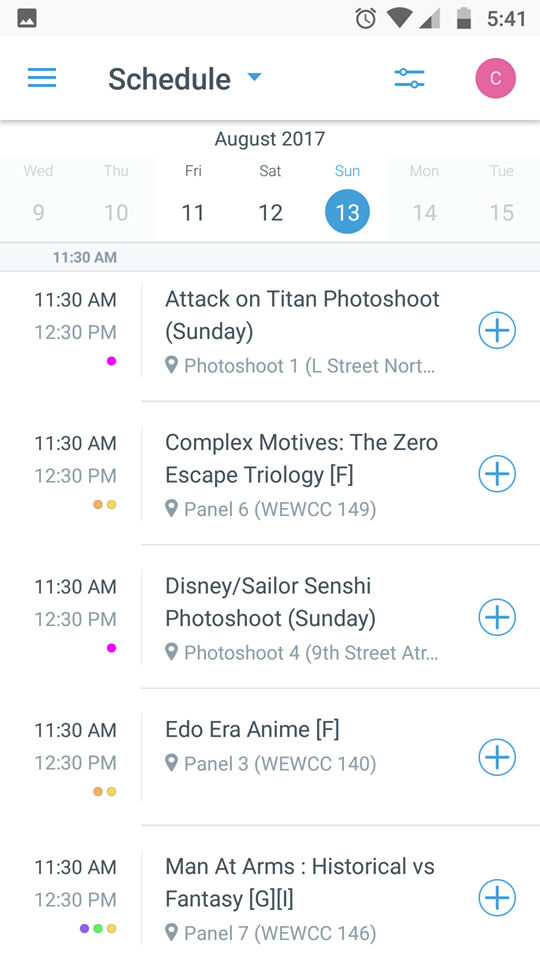Open the hamburger navigation menu
The image size is (540, 960).
(42, 78)
